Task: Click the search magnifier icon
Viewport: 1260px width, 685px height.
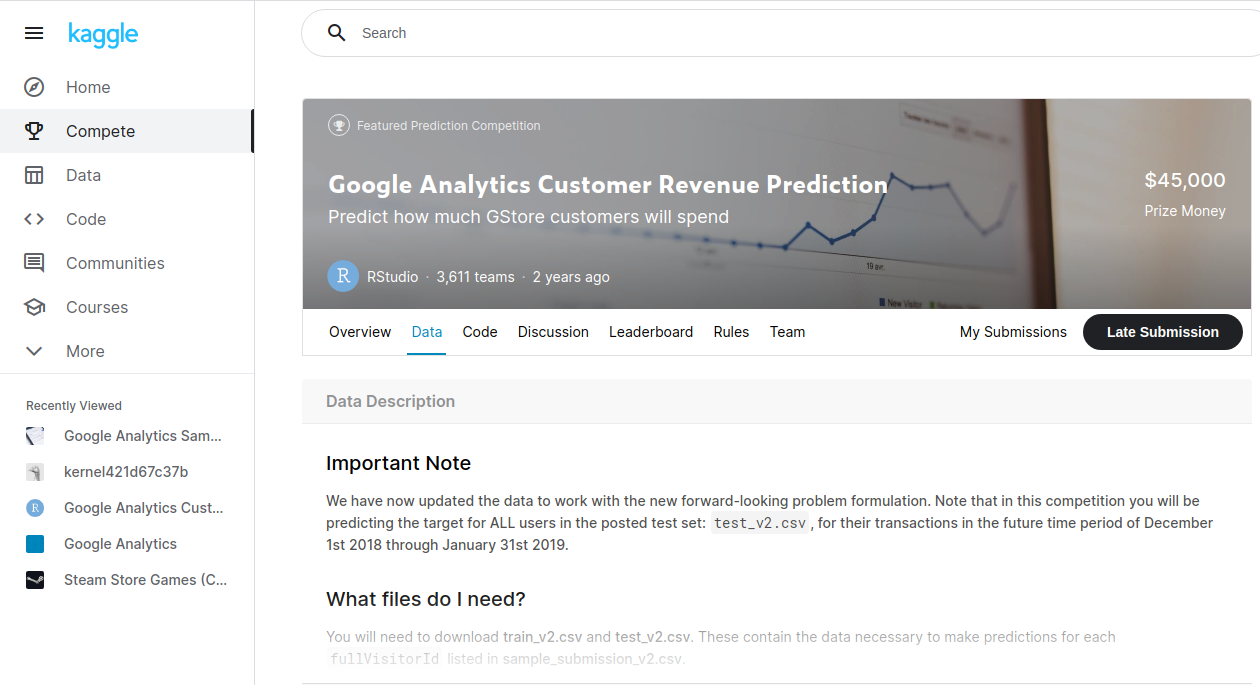Action: click(x=337, y=33)
